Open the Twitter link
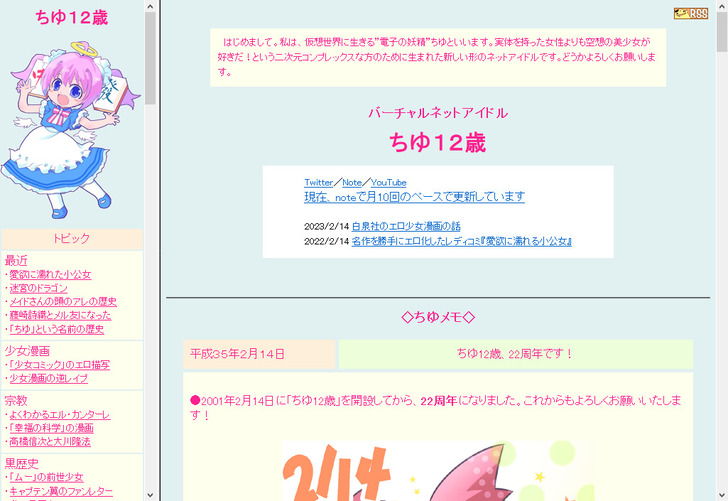Viewport: 728px width, 501px height. [318, 183]
